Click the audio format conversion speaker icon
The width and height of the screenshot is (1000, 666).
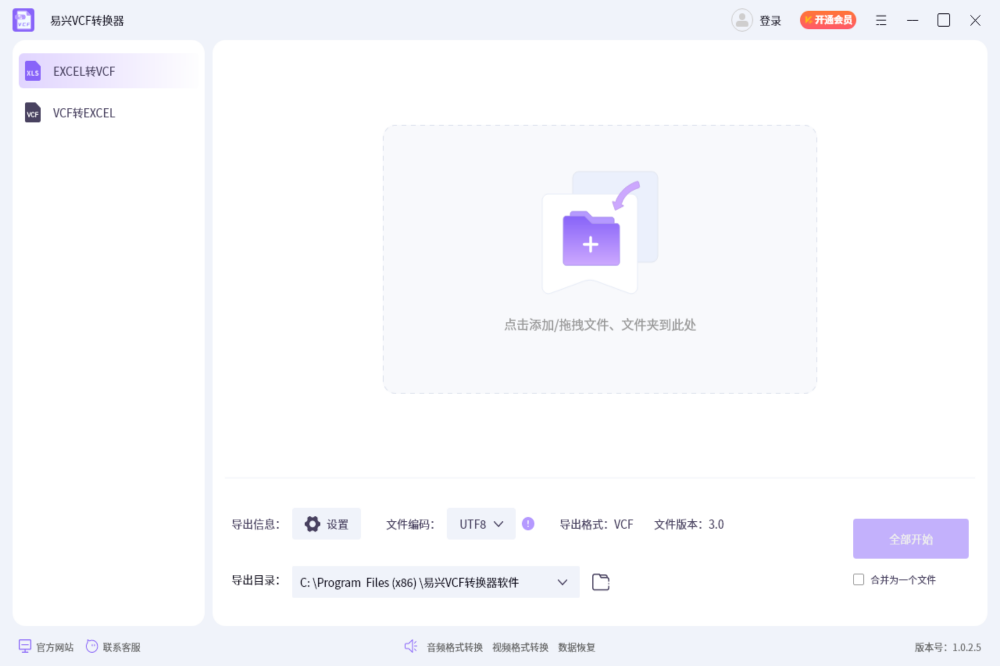[410, 647]
